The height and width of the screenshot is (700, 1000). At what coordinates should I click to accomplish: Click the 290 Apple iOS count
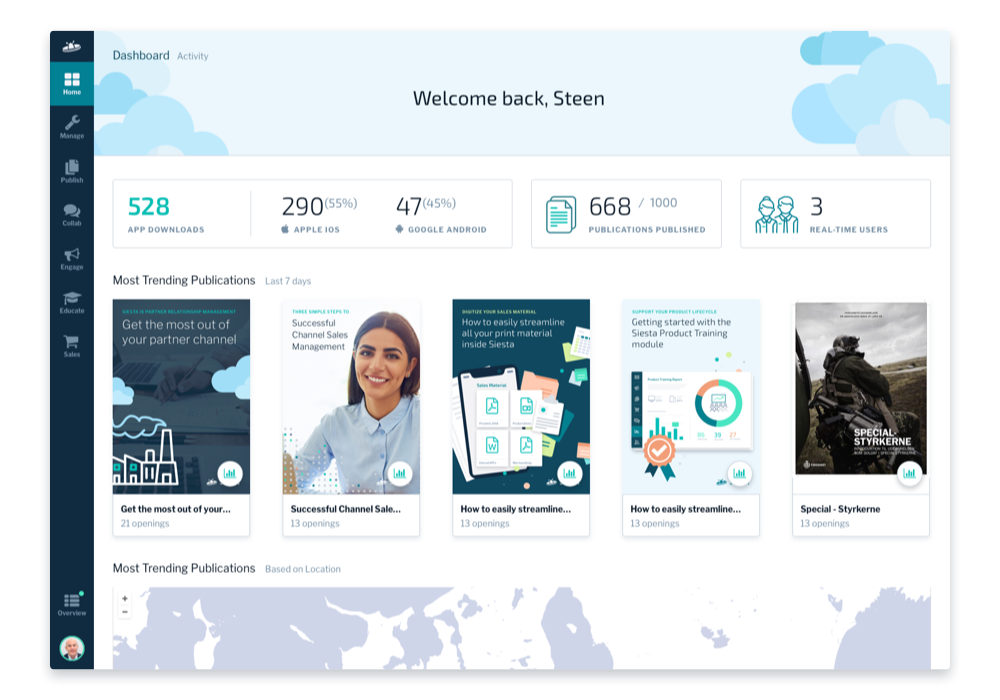(303, 207)
